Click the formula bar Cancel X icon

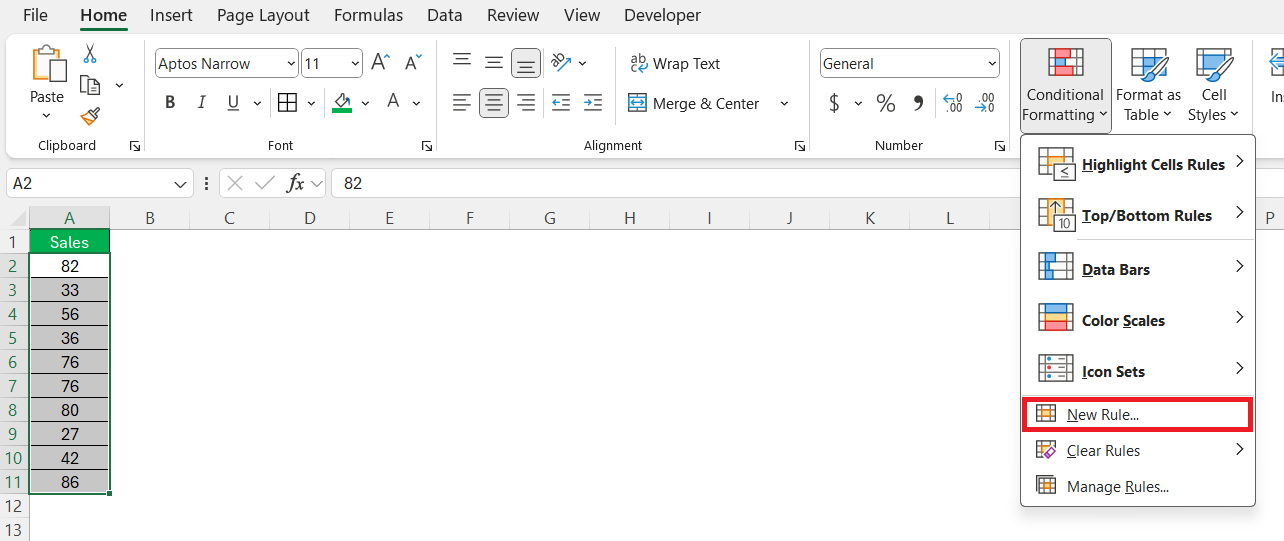(x=235, y=183)
